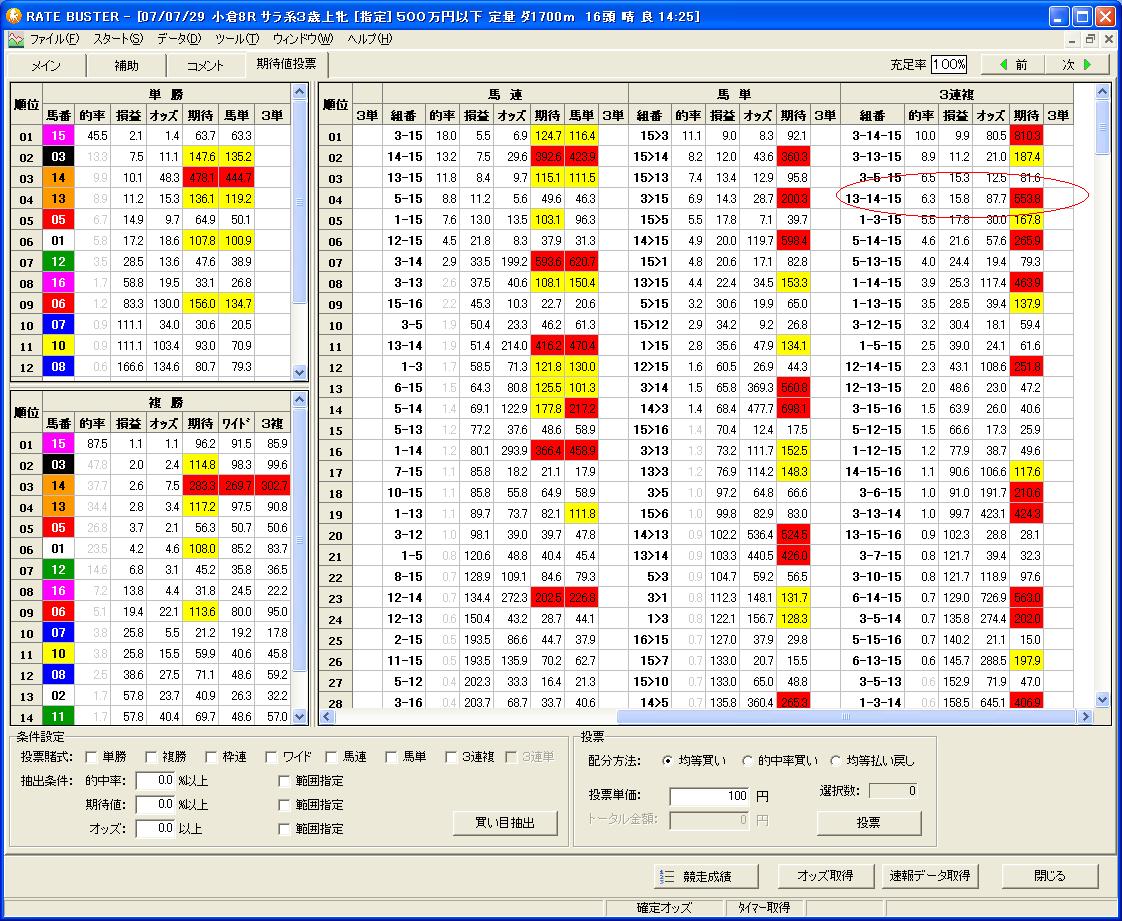Screen dimensions: 1122x921
Task: Check 範囲指定 for 的中率 condition
Action: point(284,781)
